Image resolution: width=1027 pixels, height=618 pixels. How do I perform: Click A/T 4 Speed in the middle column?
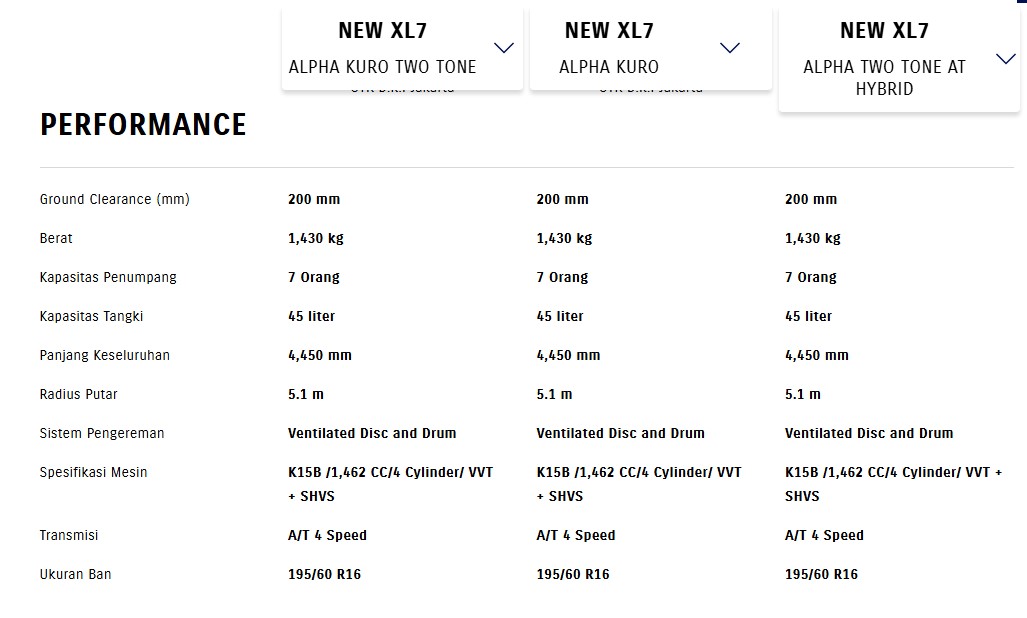point(576,535)
